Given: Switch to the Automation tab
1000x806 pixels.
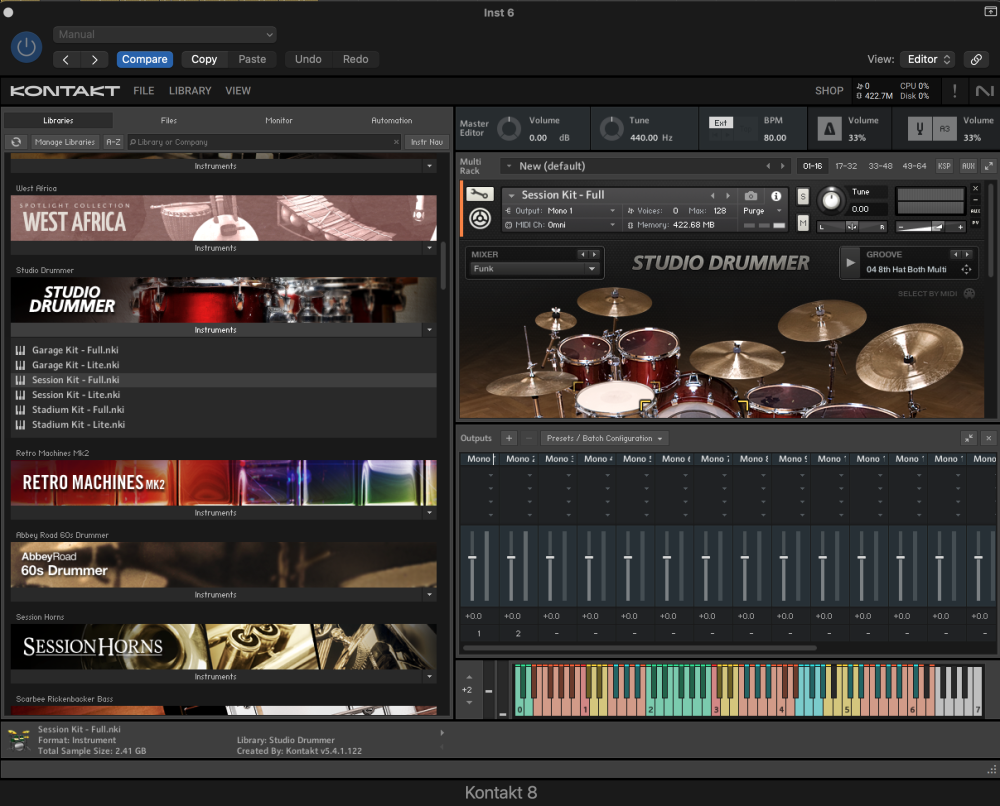Looking at the screenshot, I should (x=392, y=121).
